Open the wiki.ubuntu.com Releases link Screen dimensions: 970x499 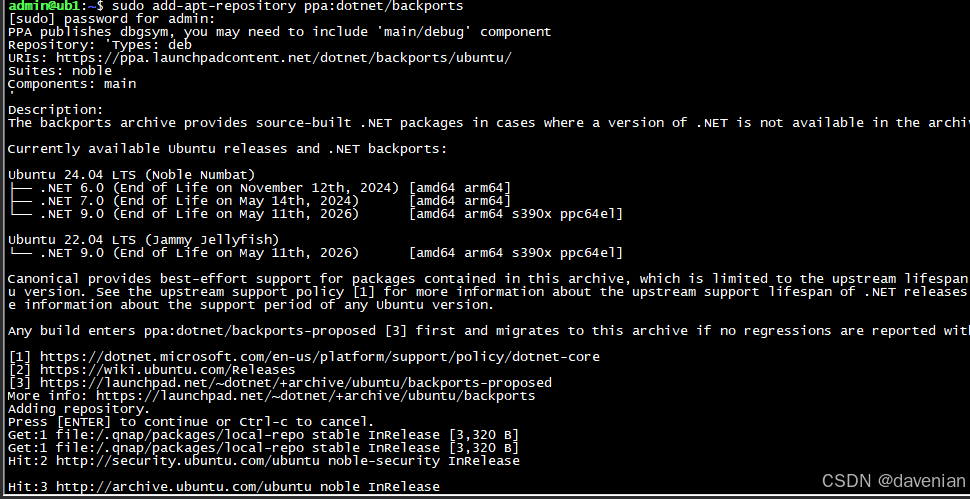pos(179,370)
